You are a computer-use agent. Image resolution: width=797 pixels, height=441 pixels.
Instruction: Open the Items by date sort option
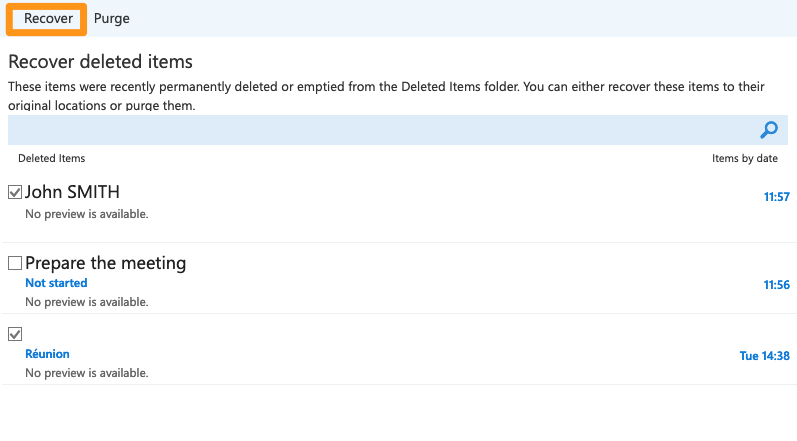[x=744, y=158]
